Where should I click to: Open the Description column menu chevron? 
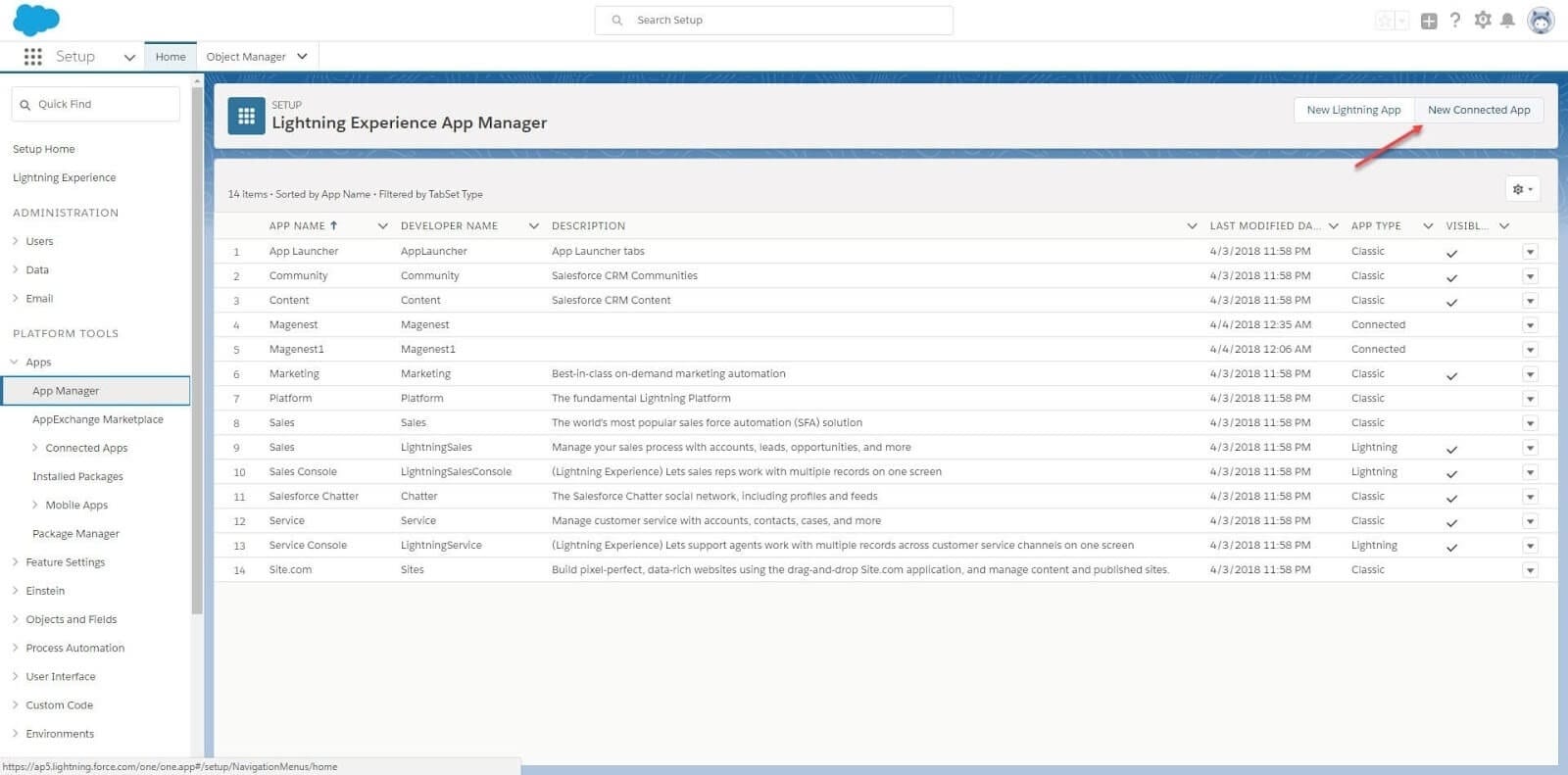(x=1192, y=226)
